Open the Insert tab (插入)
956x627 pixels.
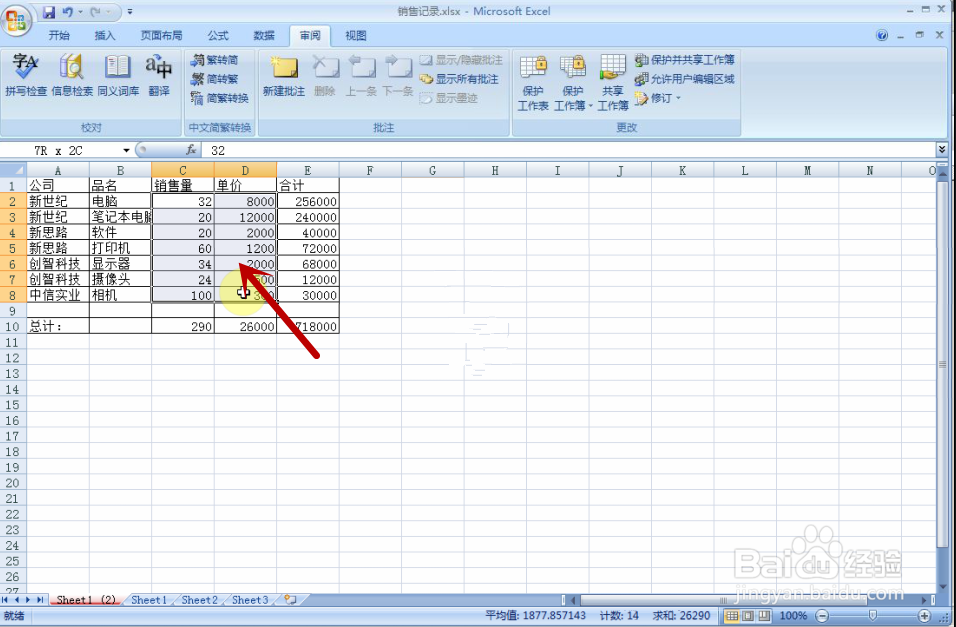[x=105, y=35]
